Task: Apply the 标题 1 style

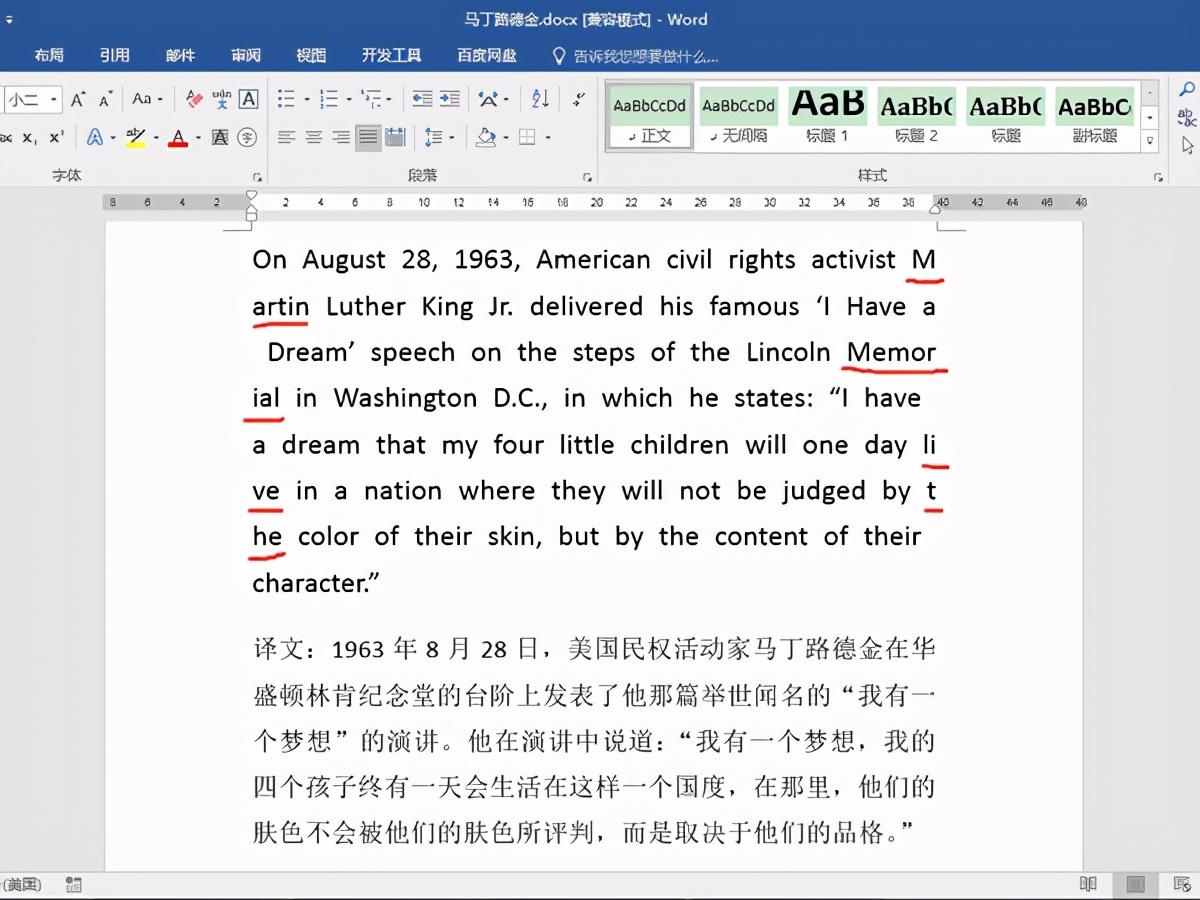Action: click(827, 116)
